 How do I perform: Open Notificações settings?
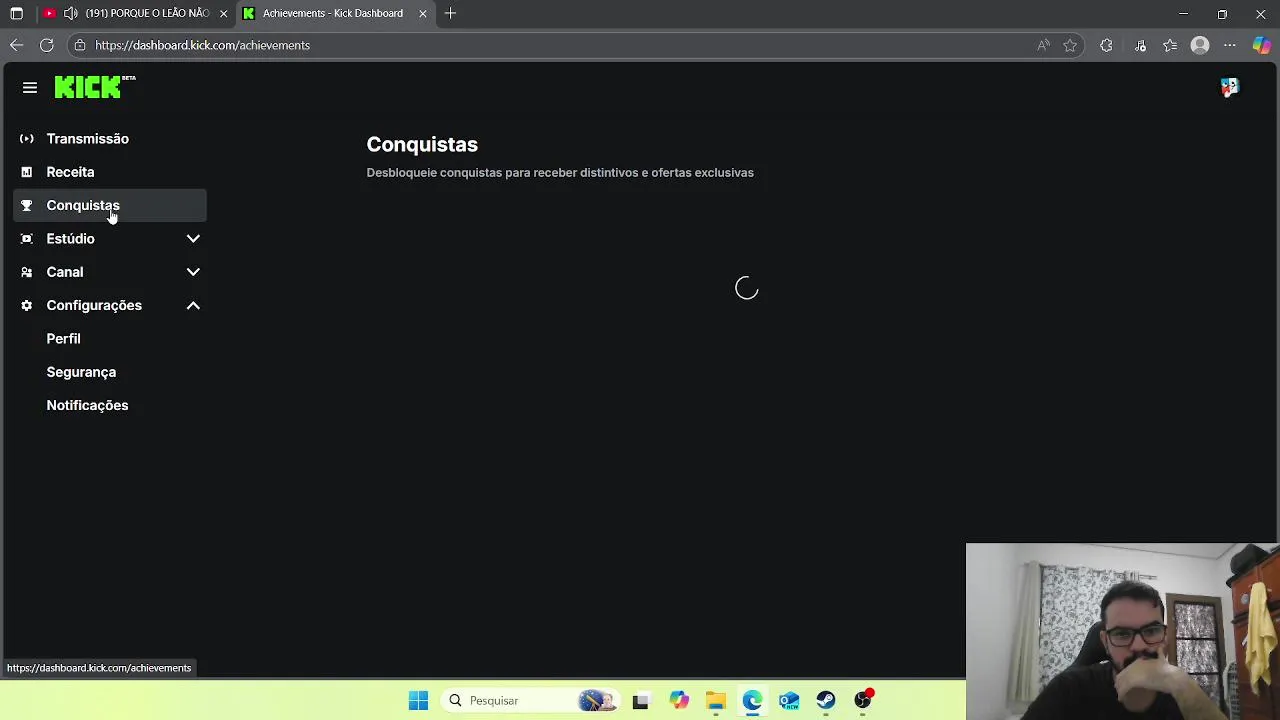pyautogui.click(x=87, y=405)
